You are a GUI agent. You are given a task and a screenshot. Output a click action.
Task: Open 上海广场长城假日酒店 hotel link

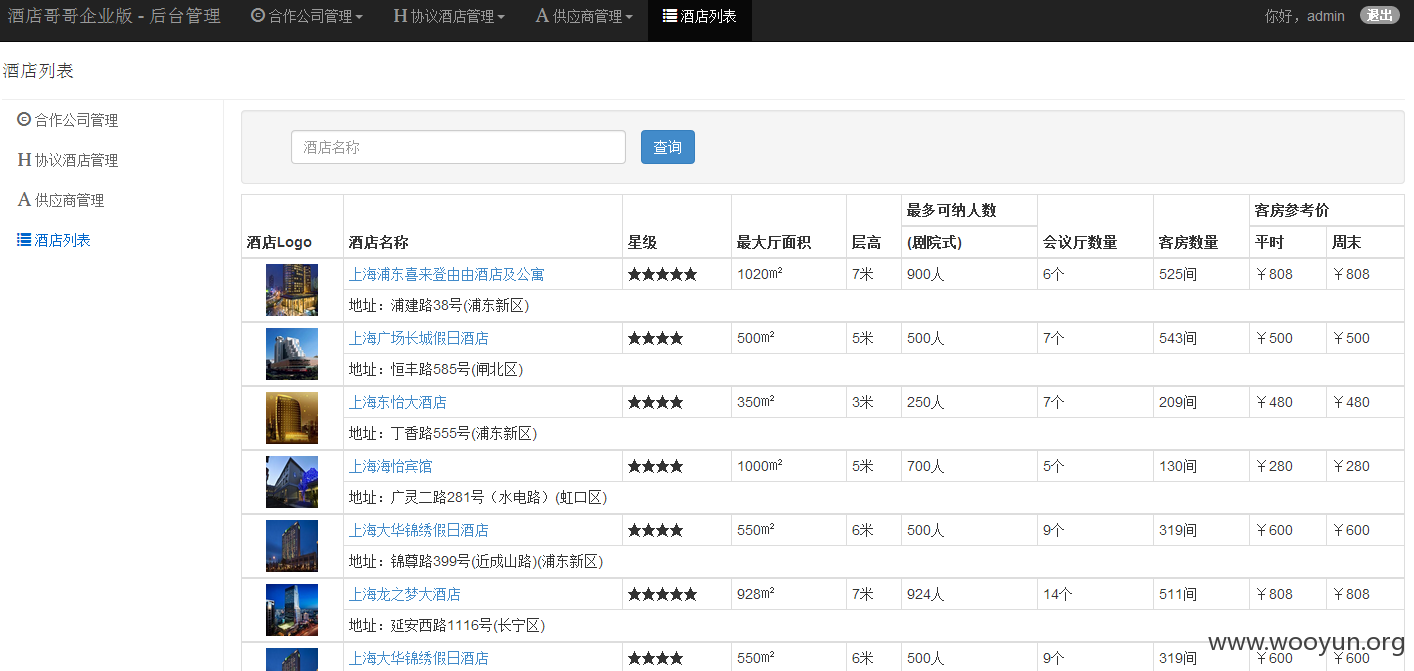[418, 338]
